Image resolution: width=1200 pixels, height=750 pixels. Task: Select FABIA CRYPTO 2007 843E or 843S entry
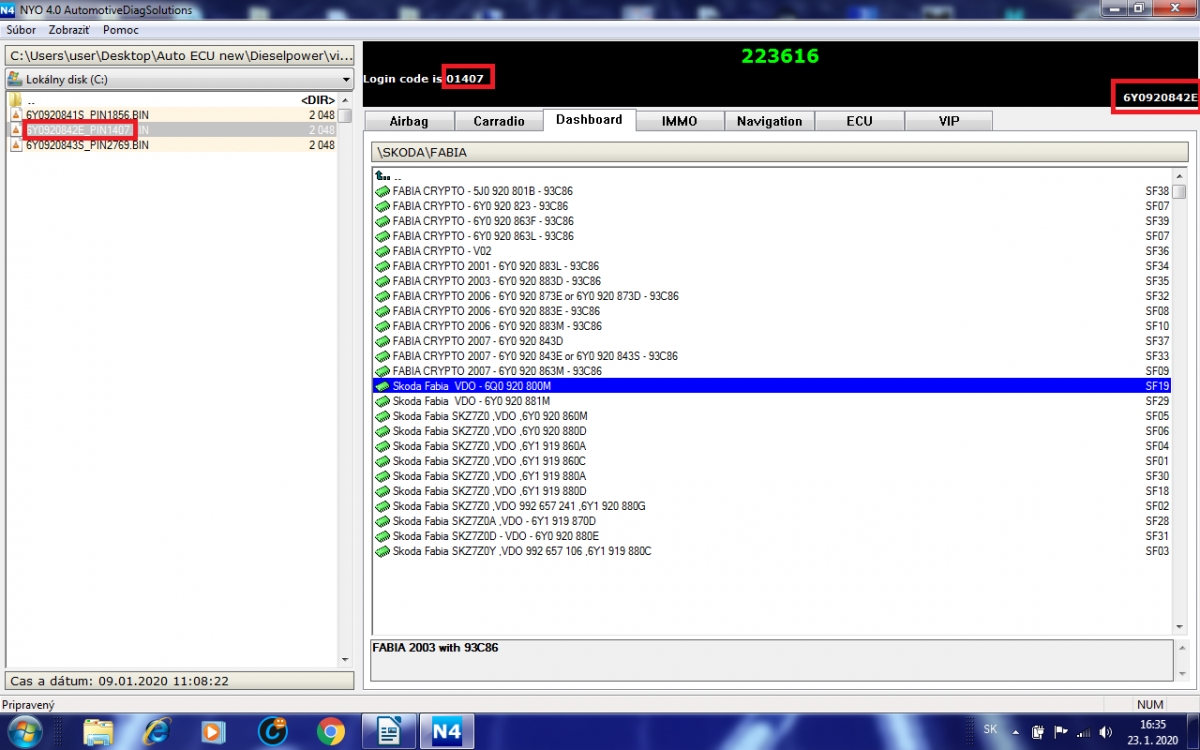click(x=771, y=356)
